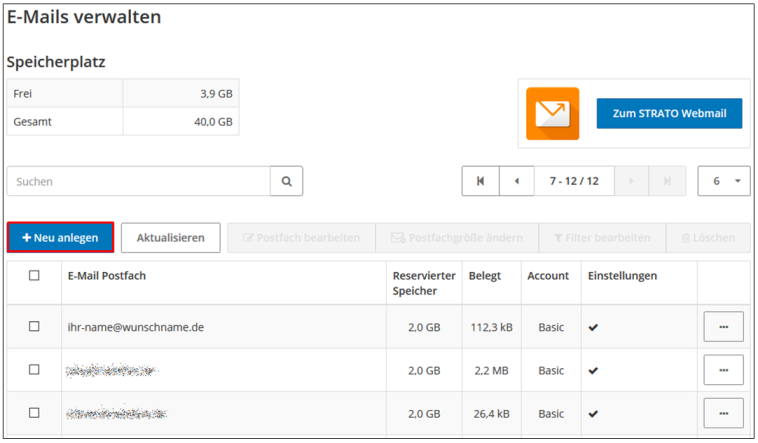The image size is (758, 443).
Task: Open the entries-per-page dropdown showing 6
Action: coord(724,181)
